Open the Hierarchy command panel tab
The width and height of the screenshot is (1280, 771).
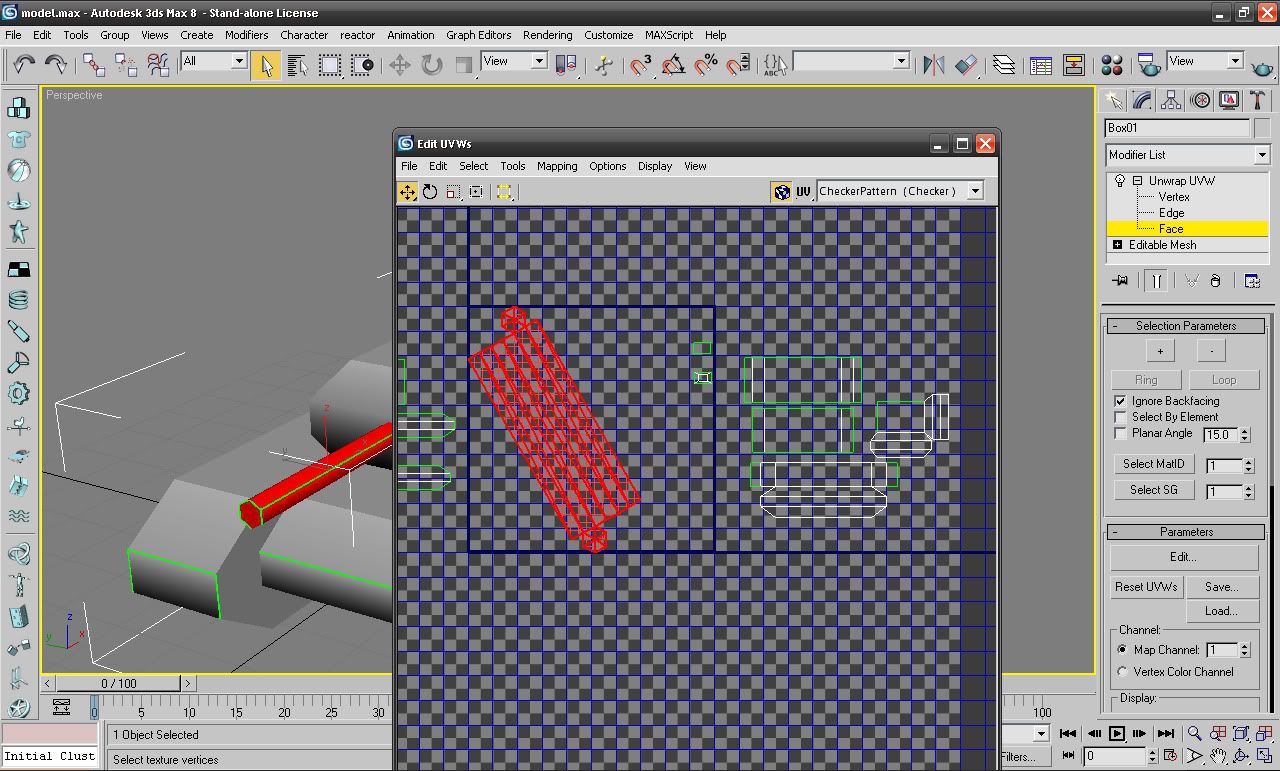tap(1171, 100)
